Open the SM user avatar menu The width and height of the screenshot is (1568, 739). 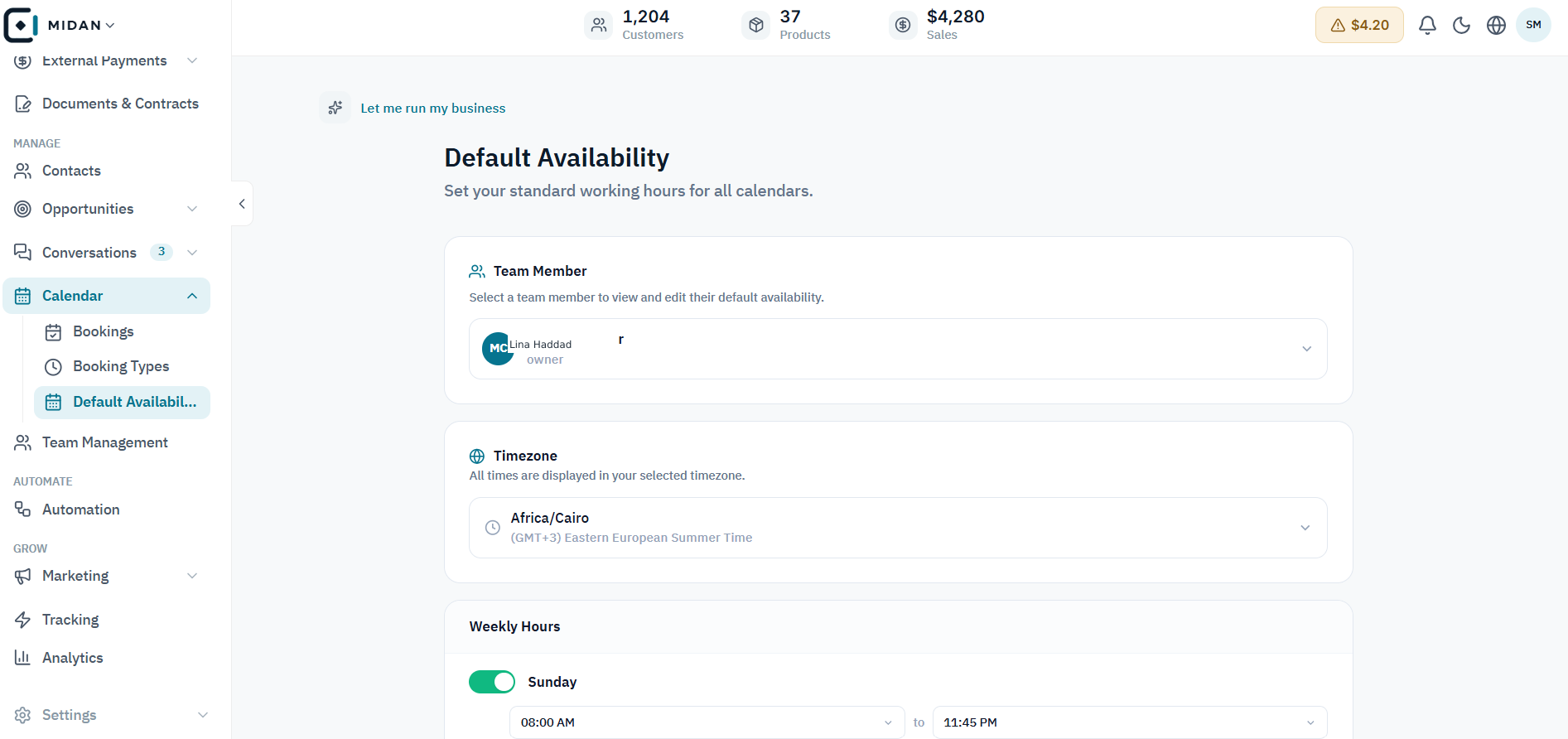[1533, 25]
